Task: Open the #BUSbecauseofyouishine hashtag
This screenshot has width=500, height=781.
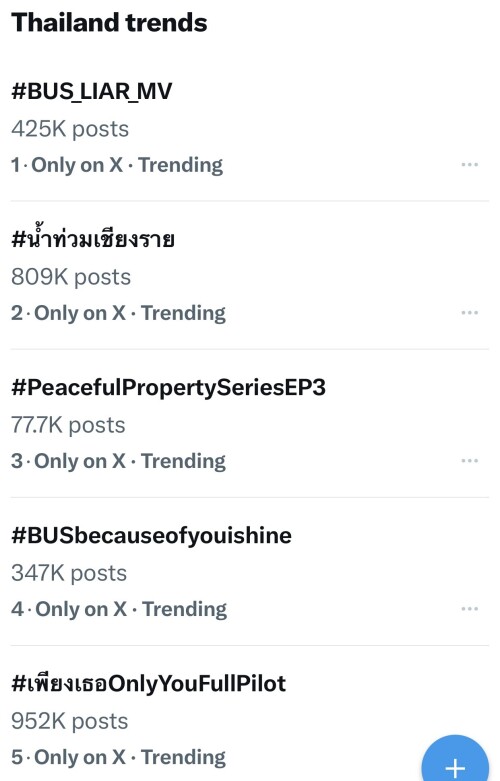Action: click(x=151, y=535)
